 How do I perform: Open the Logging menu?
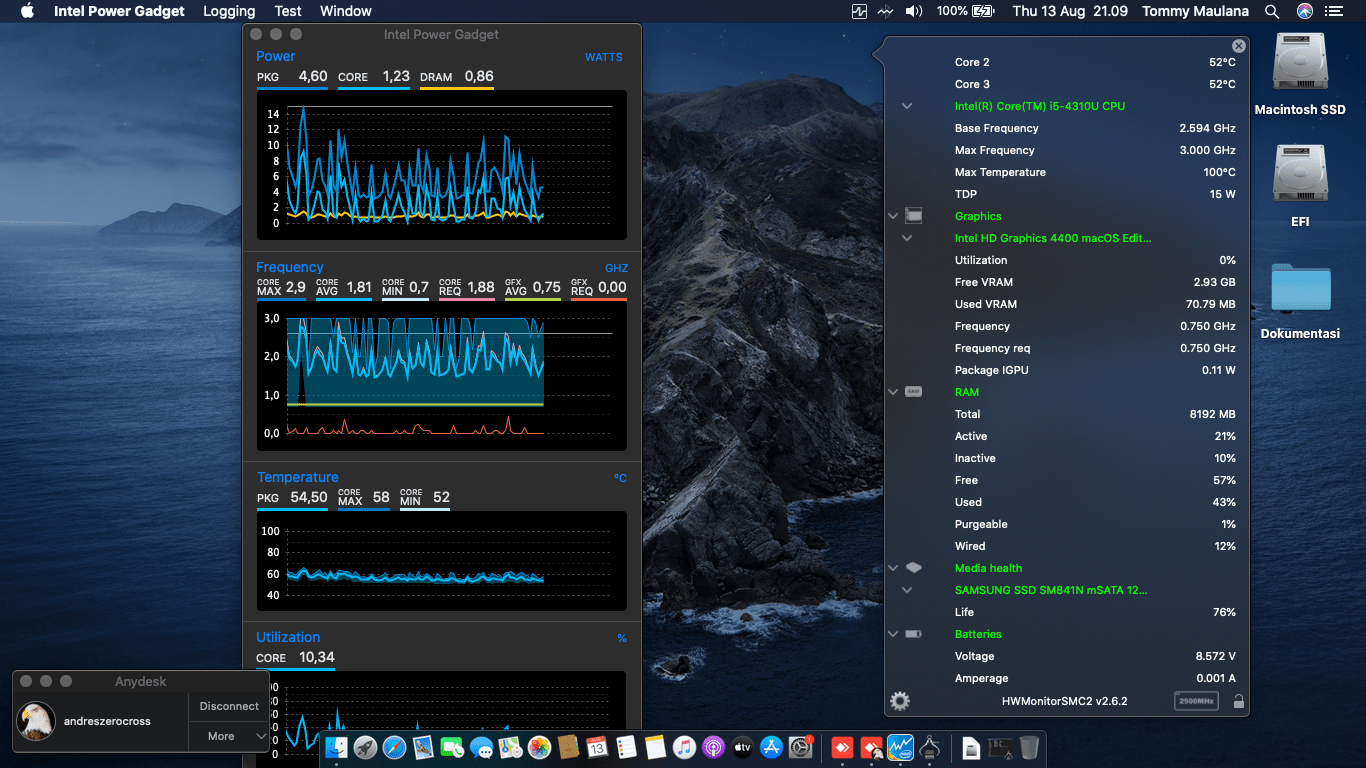click(229, 11)
